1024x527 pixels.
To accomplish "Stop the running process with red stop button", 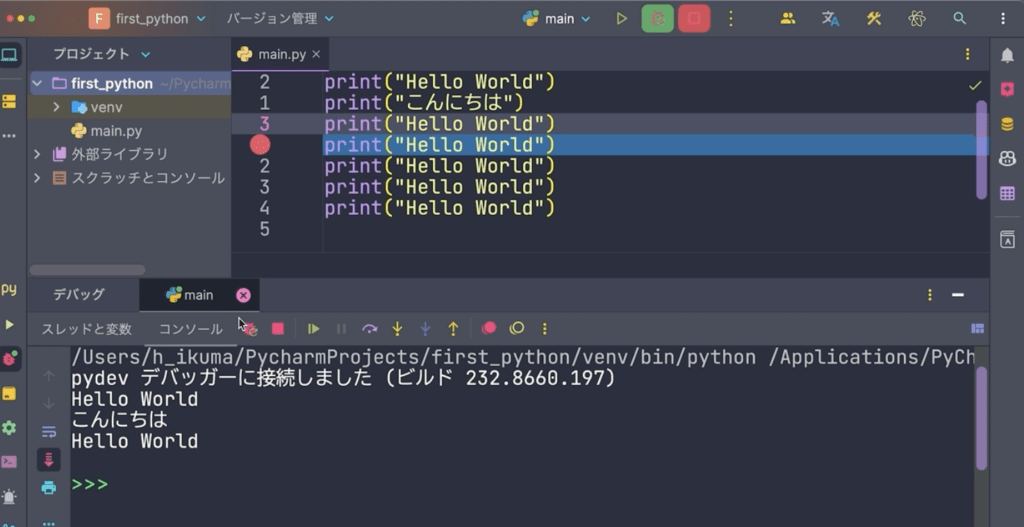I will (x=693, y=19).
